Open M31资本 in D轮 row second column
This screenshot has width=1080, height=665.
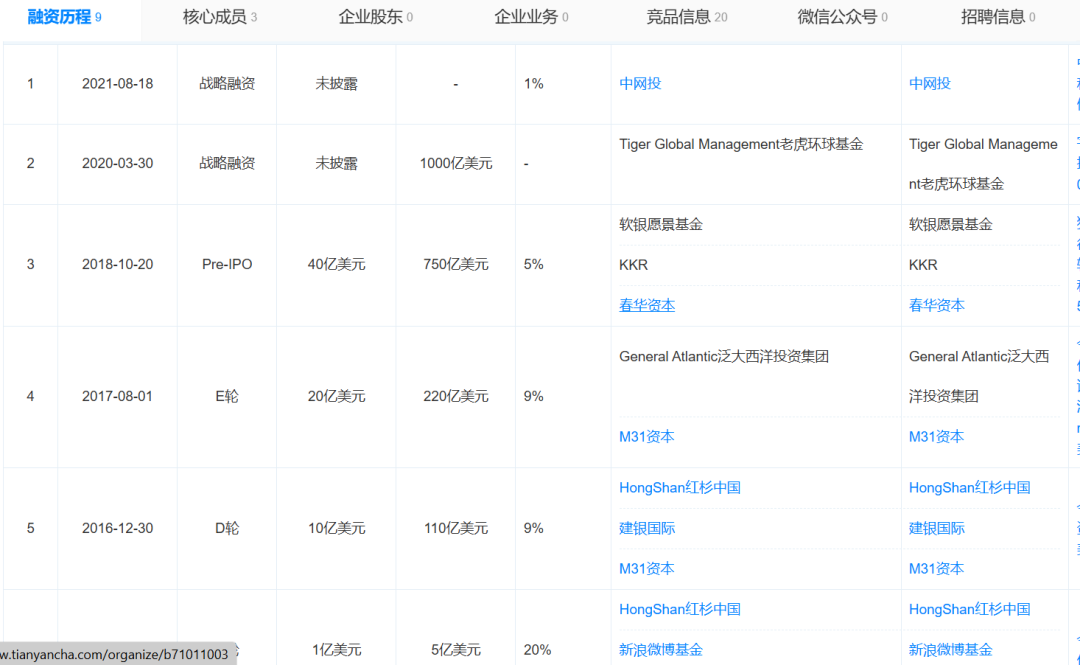[x=937, y=569]
